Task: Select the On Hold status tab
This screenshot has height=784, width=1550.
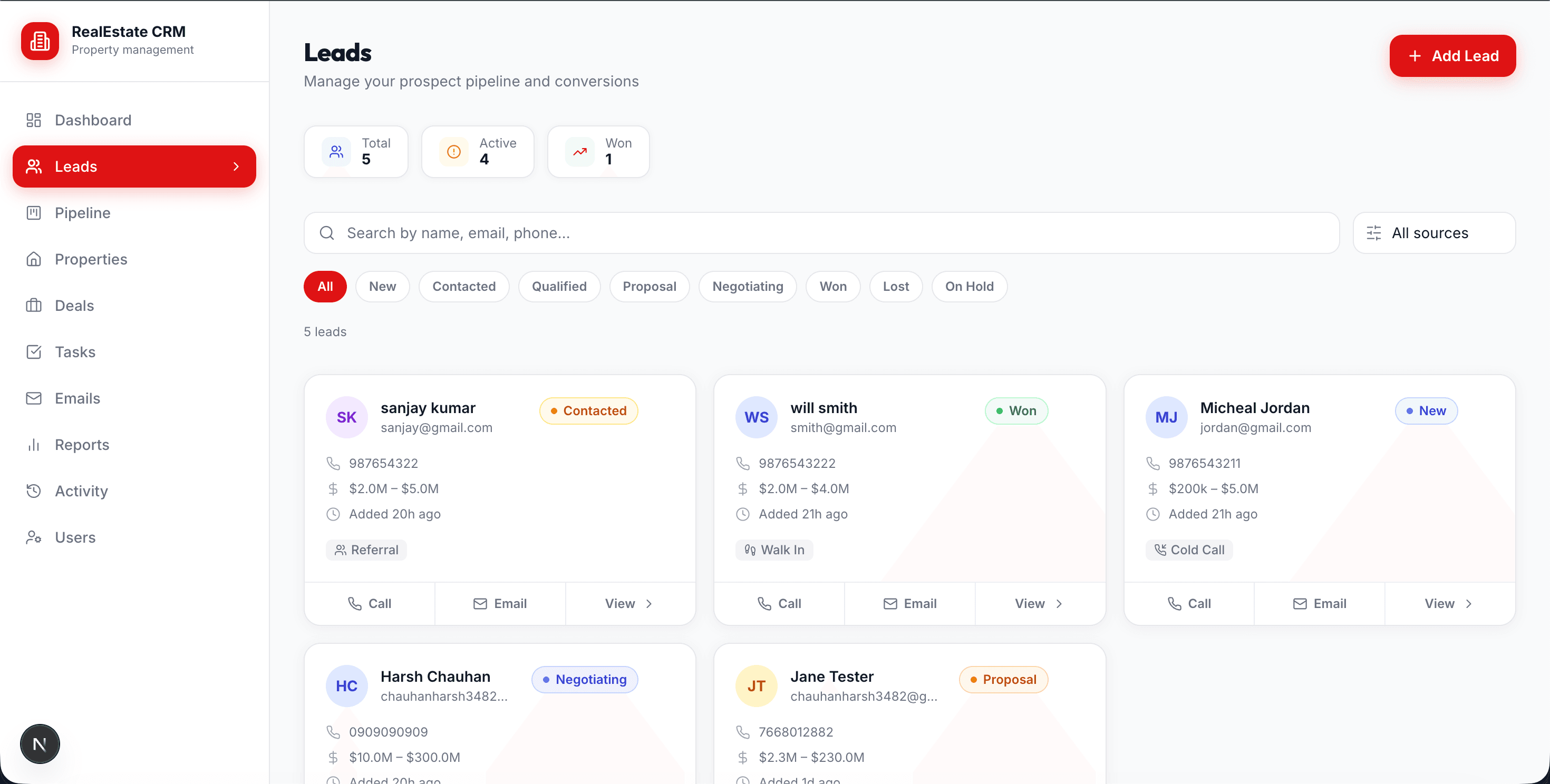Action: pyautogui.click(x=969, y=286)
